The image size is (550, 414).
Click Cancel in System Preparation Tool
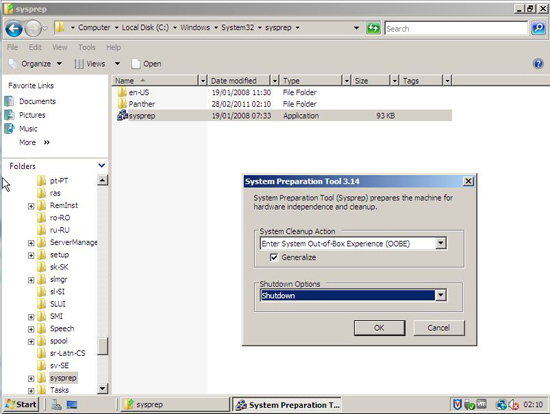pyautogui.click(x=438, y=328)
